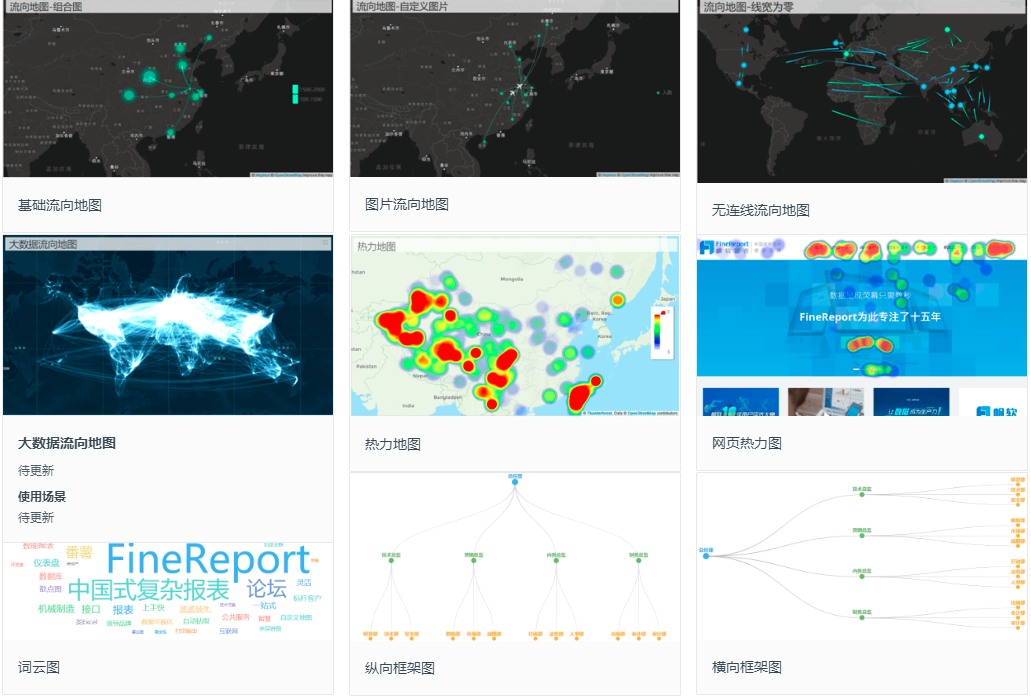Screen dimensions: 1031x697
Task: Click the 热力地图 title link
Action: [393, 445]
